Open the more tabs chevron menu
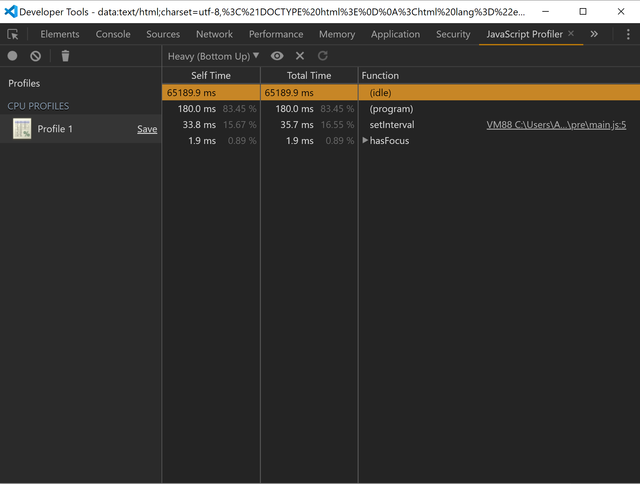This screenshot has height=484, width=640. tap(594, 34)
